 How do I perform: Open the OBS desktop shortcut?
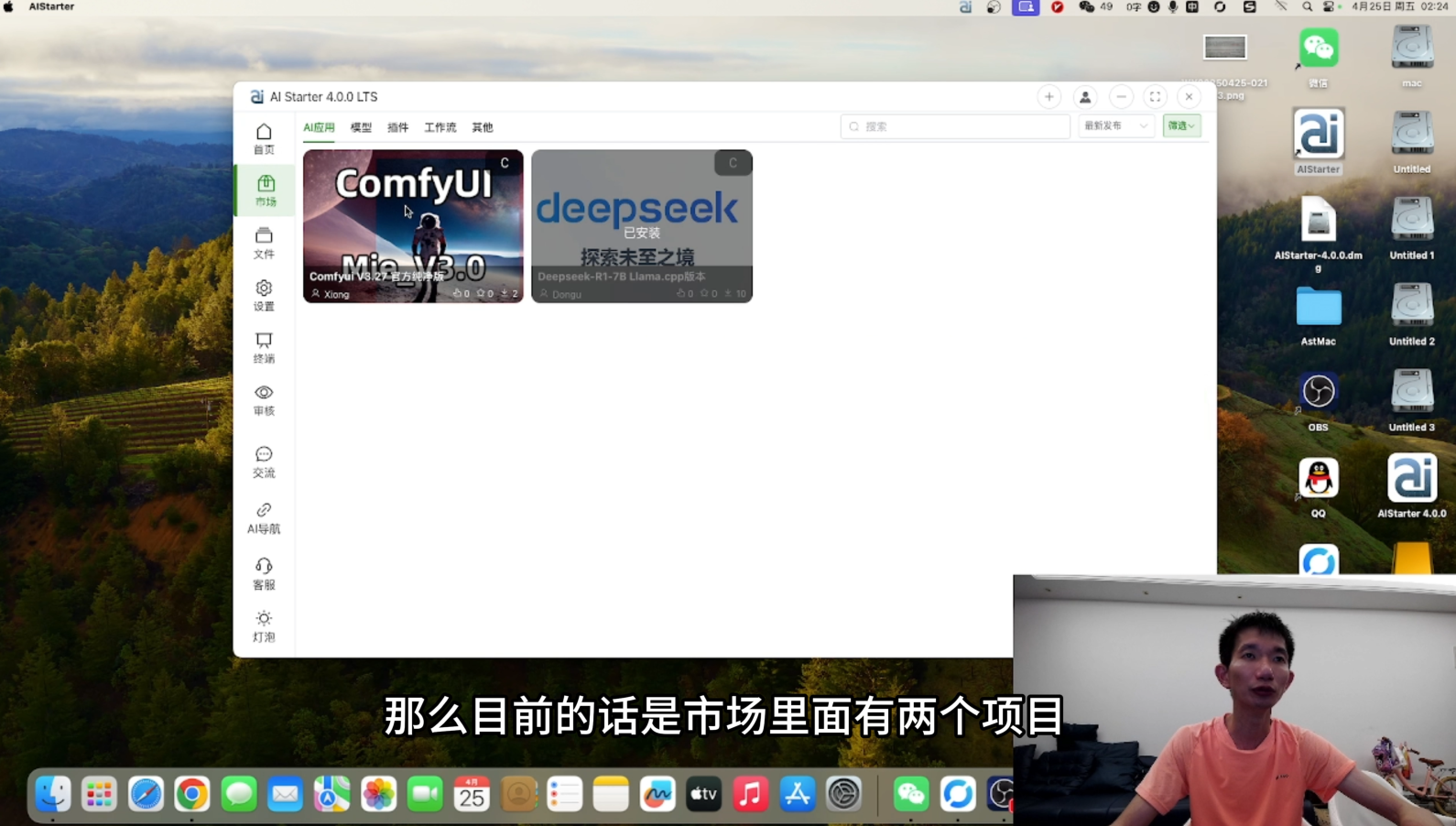point(1319,400)
